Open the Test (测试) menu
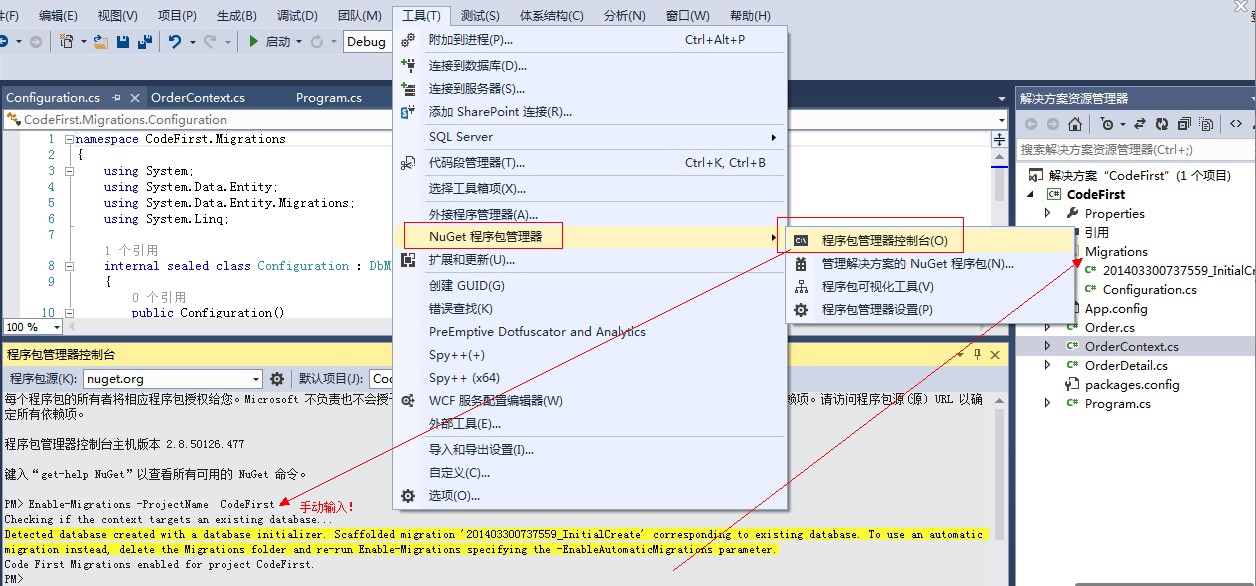 [480, 15]
